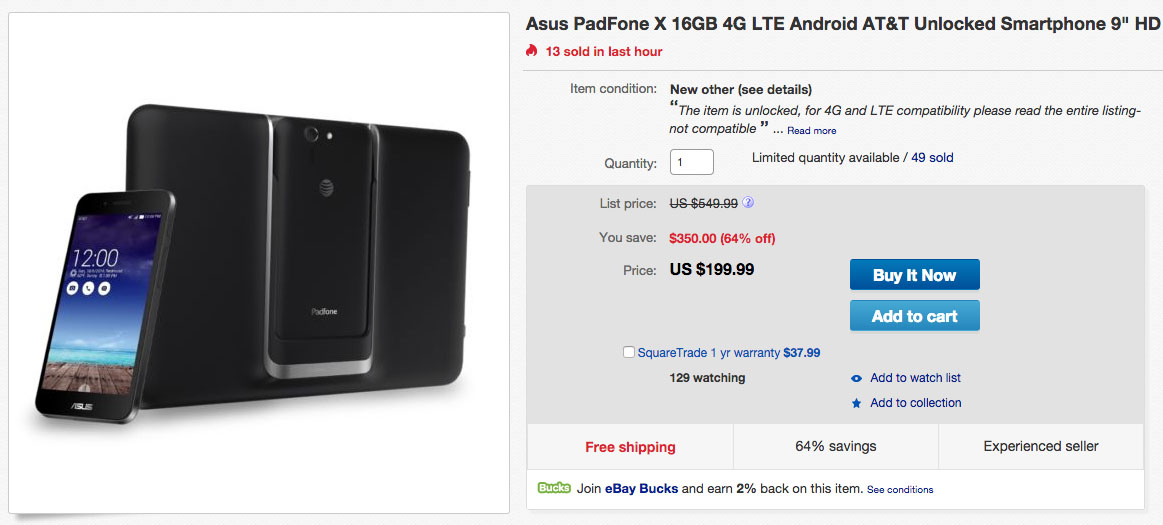Image resolution: width=1163 pixels, height=525 pixels.
Task: Click the flame icon beside sold count
Action: click(532, 51)
